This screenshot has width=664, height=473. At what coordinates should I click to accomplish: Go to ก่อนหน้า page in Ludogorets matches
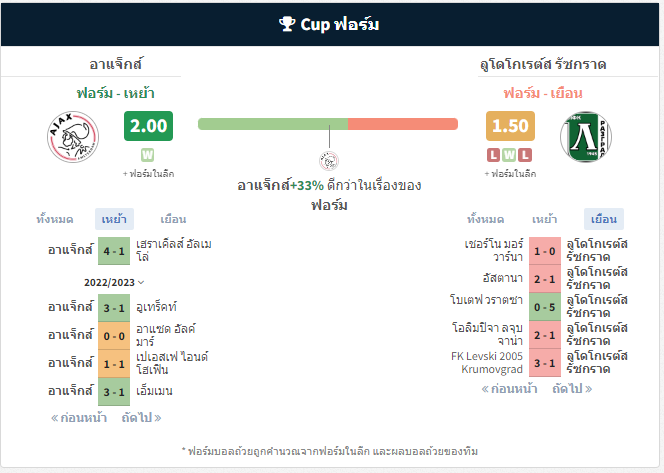tap(509, 388)
